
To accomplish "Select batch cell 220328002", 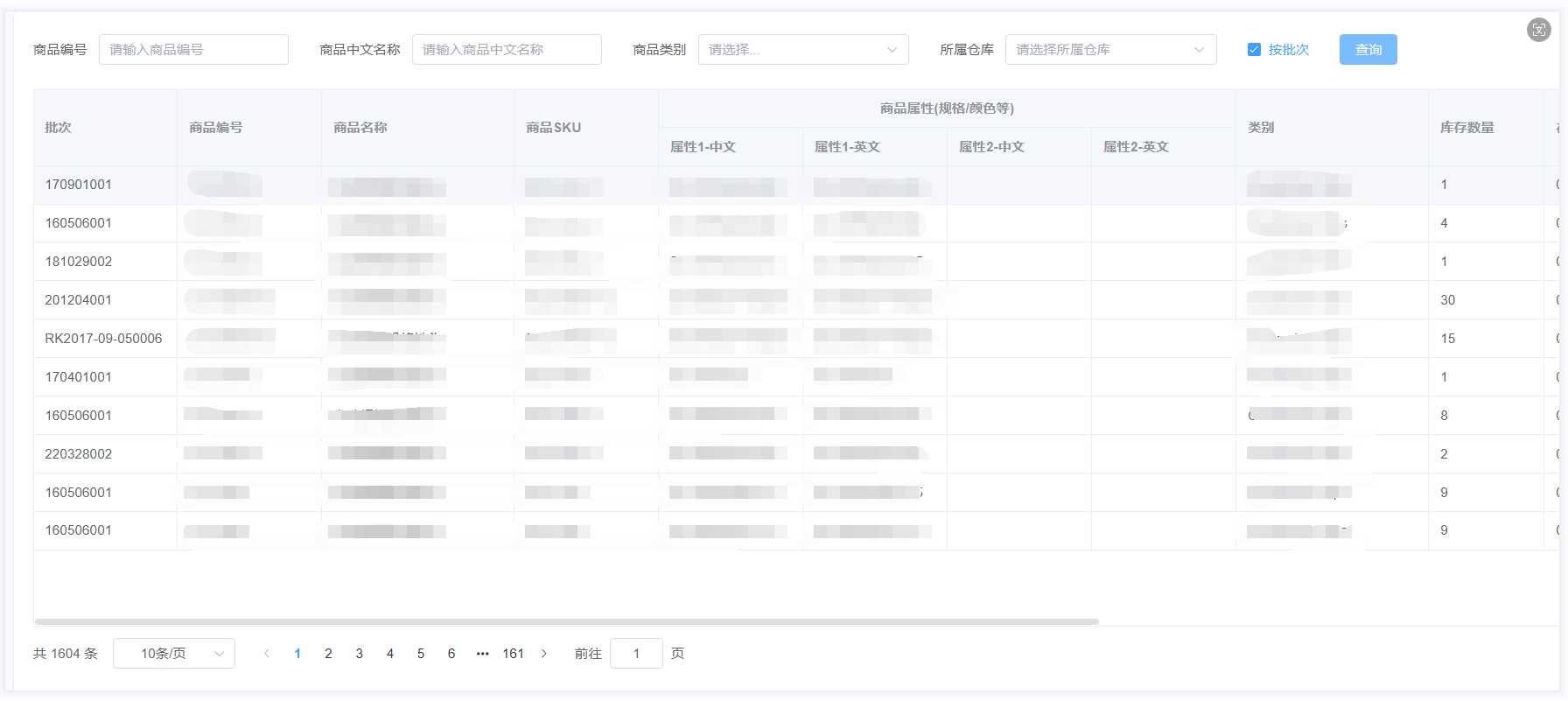I will pos(105,454).
